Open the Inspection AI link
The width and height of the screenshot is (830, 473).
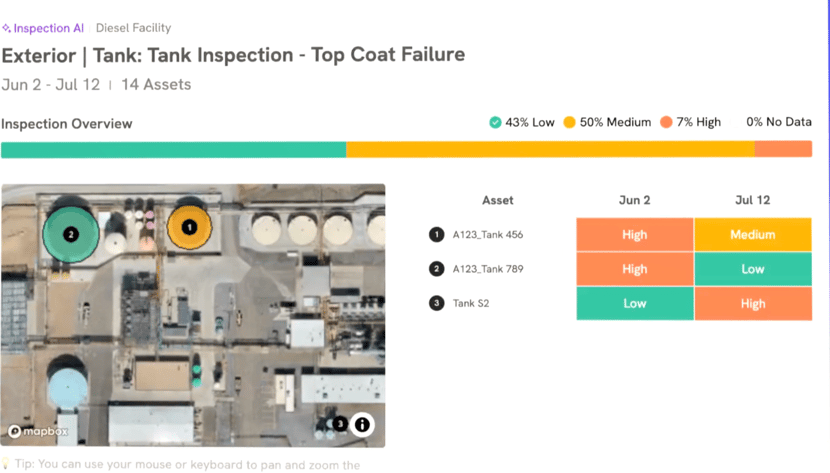pos(48,28)
